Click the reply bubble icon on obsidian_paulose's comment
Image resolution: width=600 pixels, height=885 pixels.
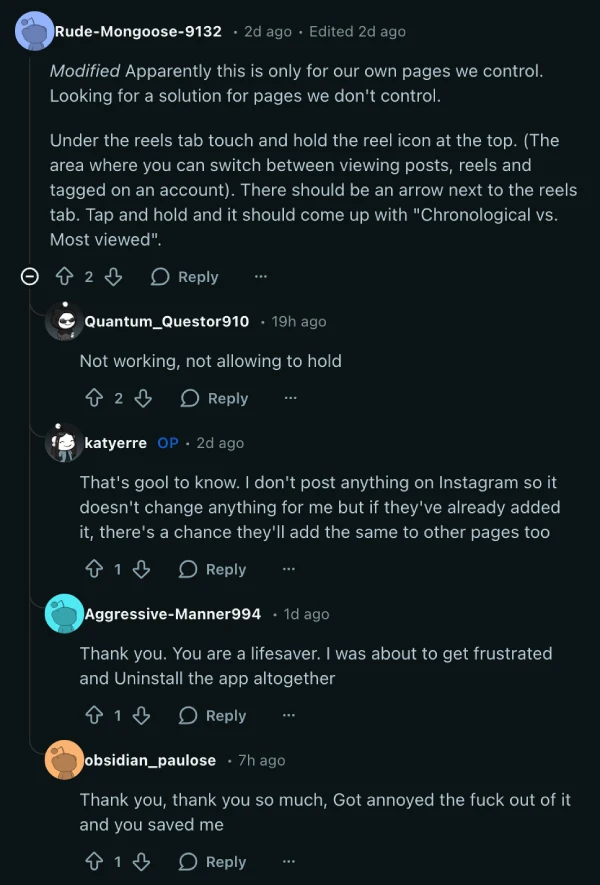[x=186, y=861]
